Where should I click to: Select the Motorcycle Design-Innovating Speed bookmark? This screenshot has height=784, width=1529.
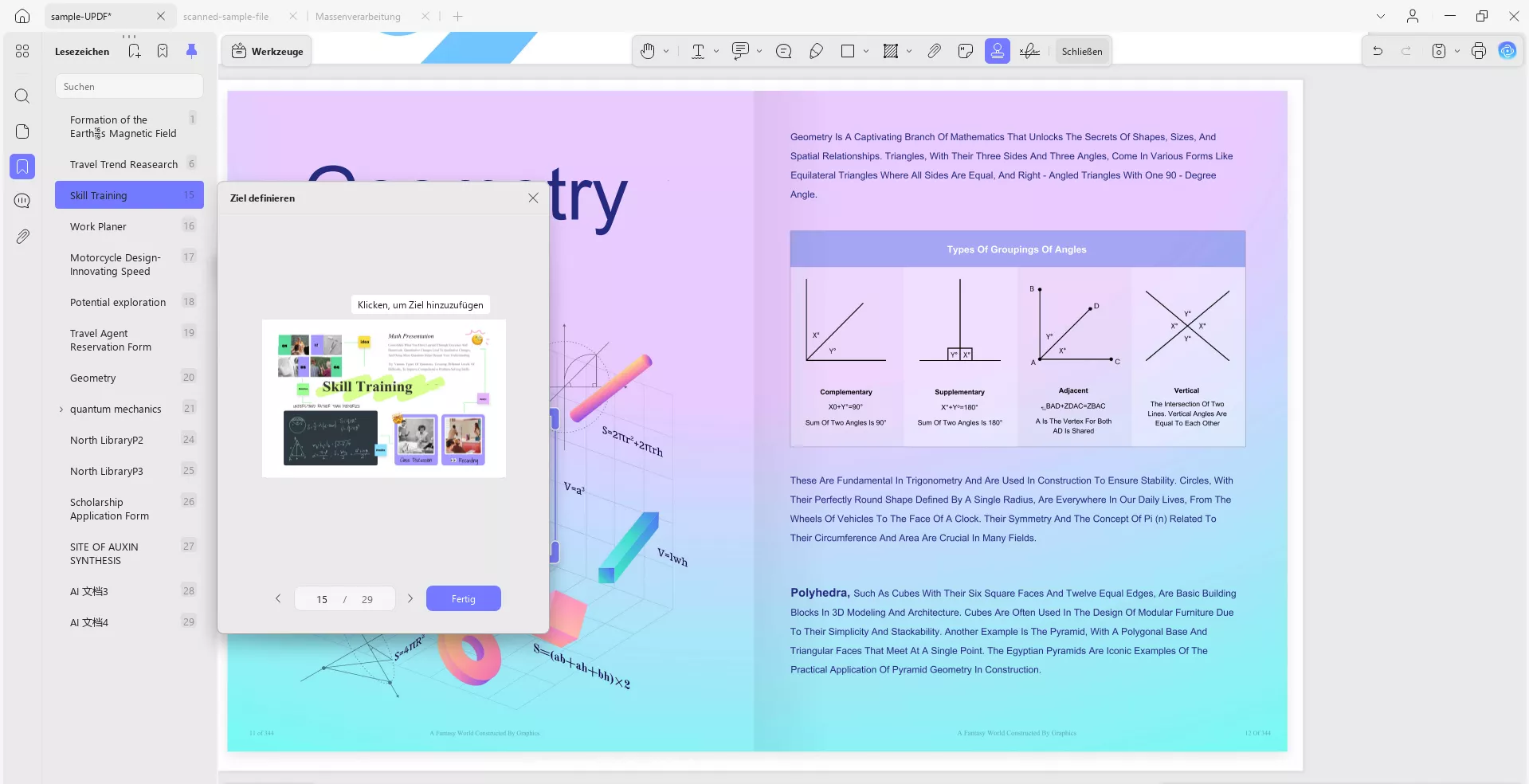(129, 265)
